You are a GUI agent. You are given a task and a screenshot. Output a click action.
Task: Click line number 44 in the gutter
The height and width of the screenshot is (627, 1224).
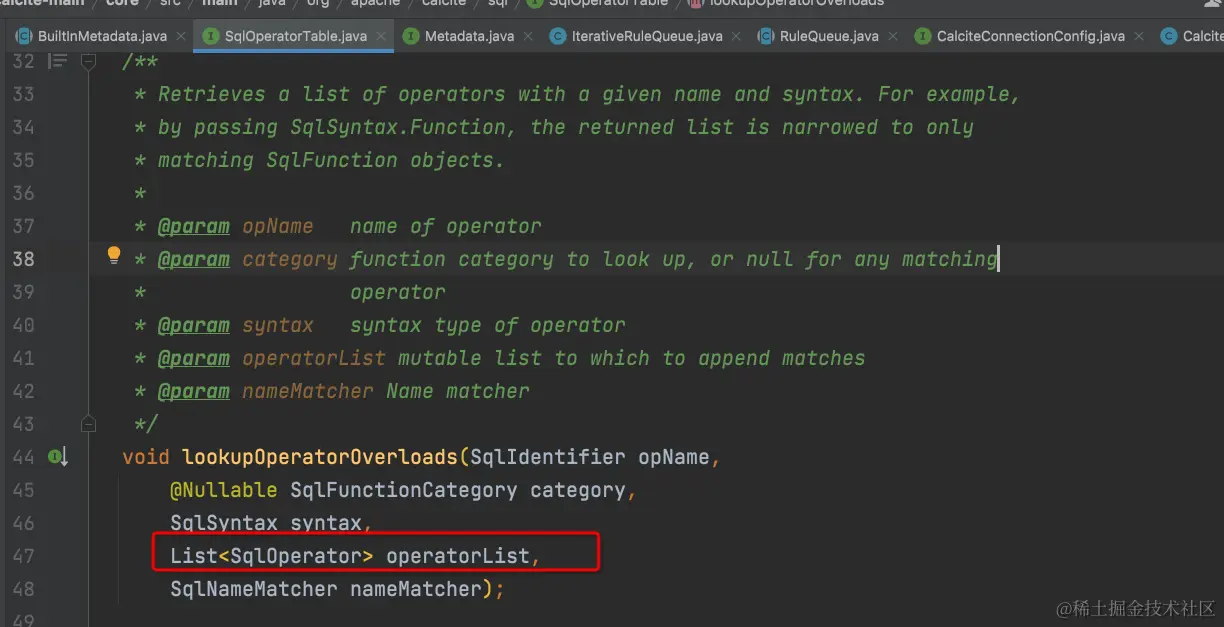pos(23,457)
